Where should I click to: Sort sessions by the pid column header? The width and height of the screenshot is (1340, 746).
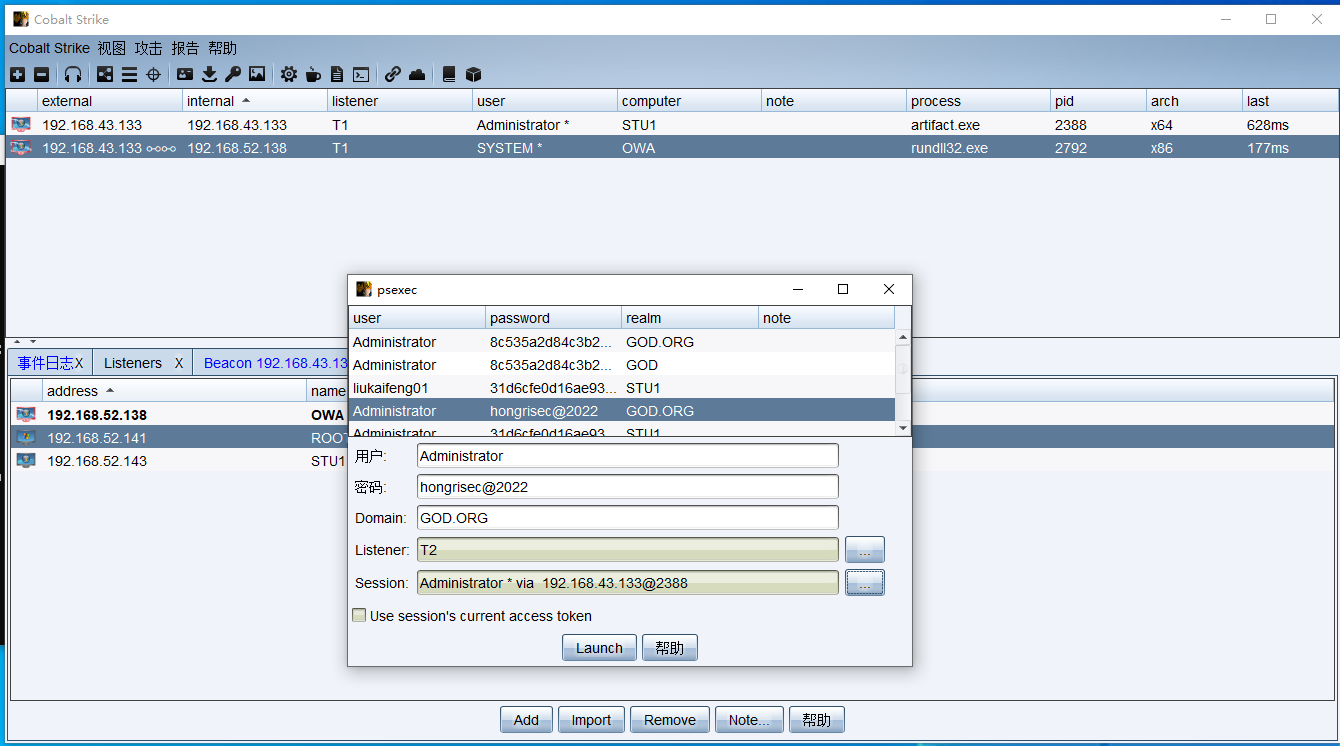coord(1098,101)
